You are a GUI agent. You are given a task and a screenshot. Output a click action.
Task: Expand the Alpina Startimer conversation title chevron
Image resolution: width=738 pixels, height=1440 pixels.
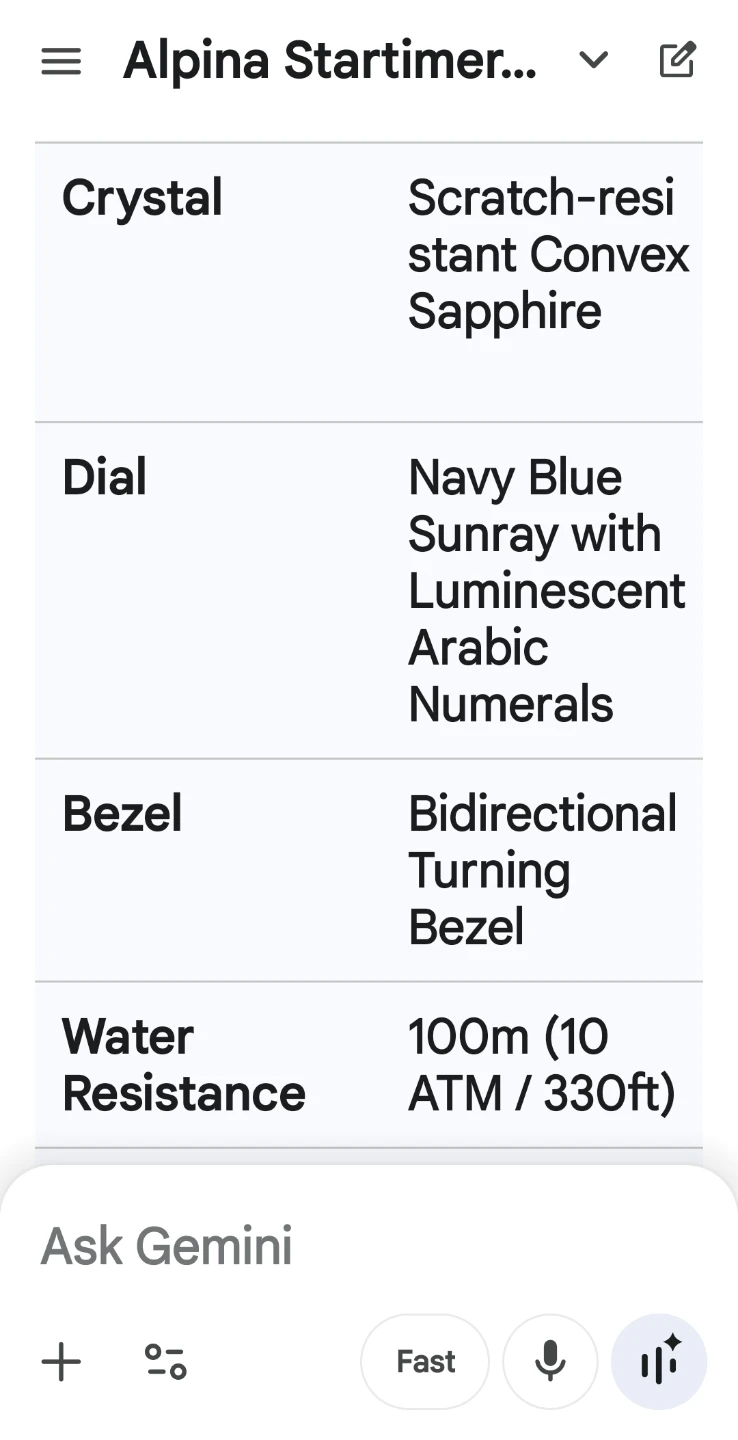pyautogui.click(x=594, y=61)
